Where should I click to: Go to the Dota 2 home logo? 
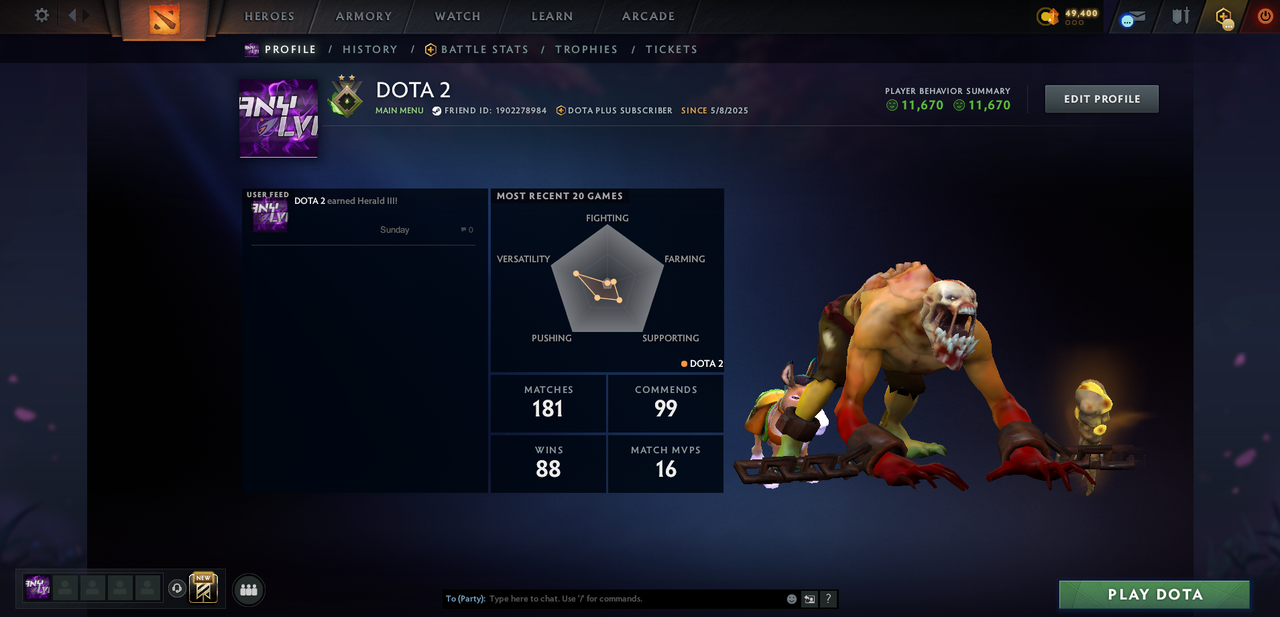point(164,18)
